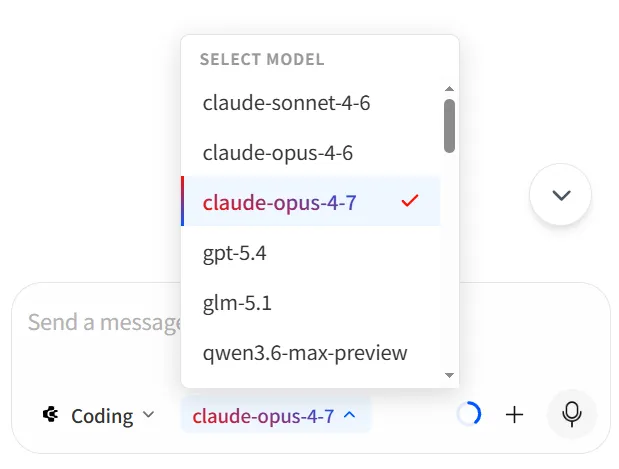The image size is (619, 469).
Task: Click the highlighted claude-opus-4-7 list entry
Action: [x=279, y=202]
